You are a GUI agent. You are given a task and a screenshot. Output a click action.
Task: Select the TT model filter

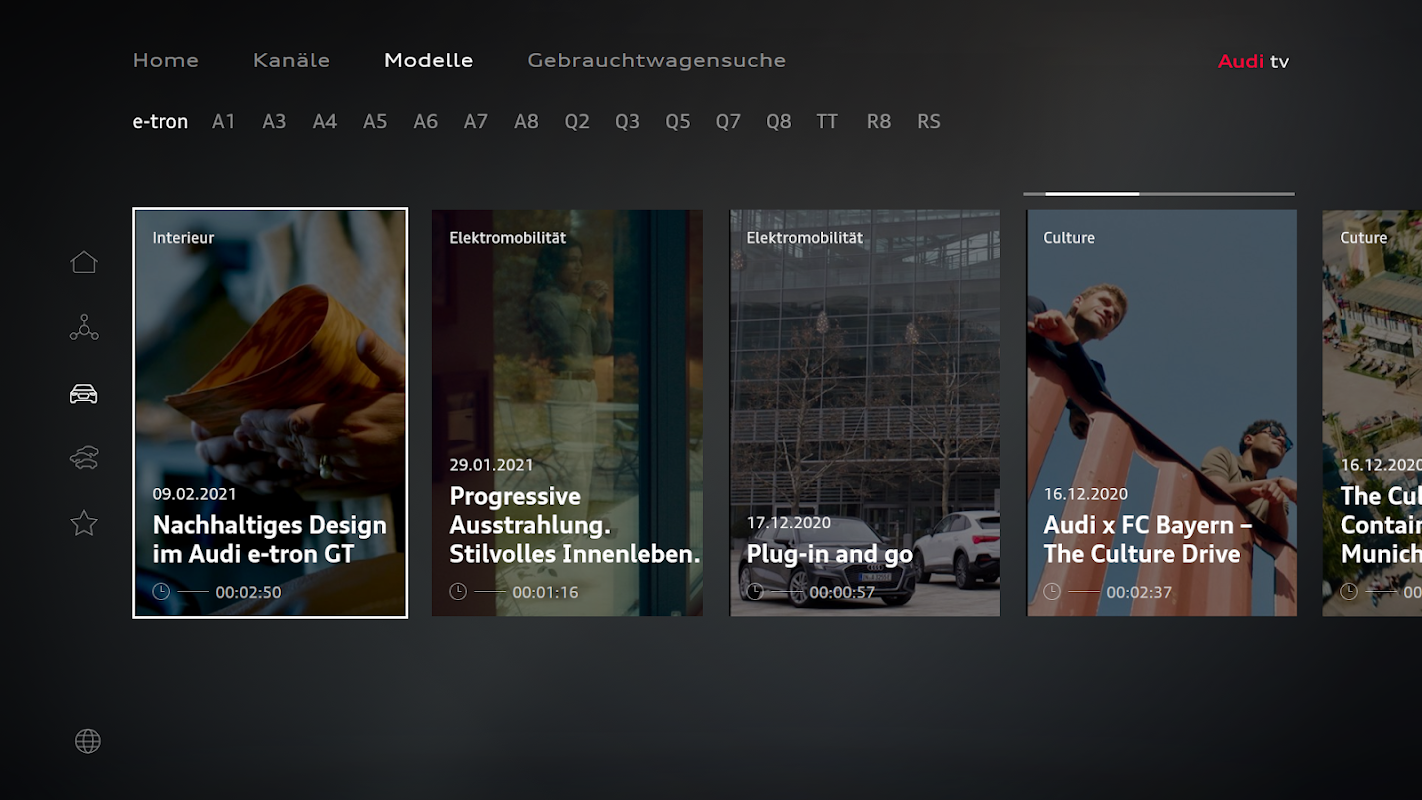coord(827,121)
